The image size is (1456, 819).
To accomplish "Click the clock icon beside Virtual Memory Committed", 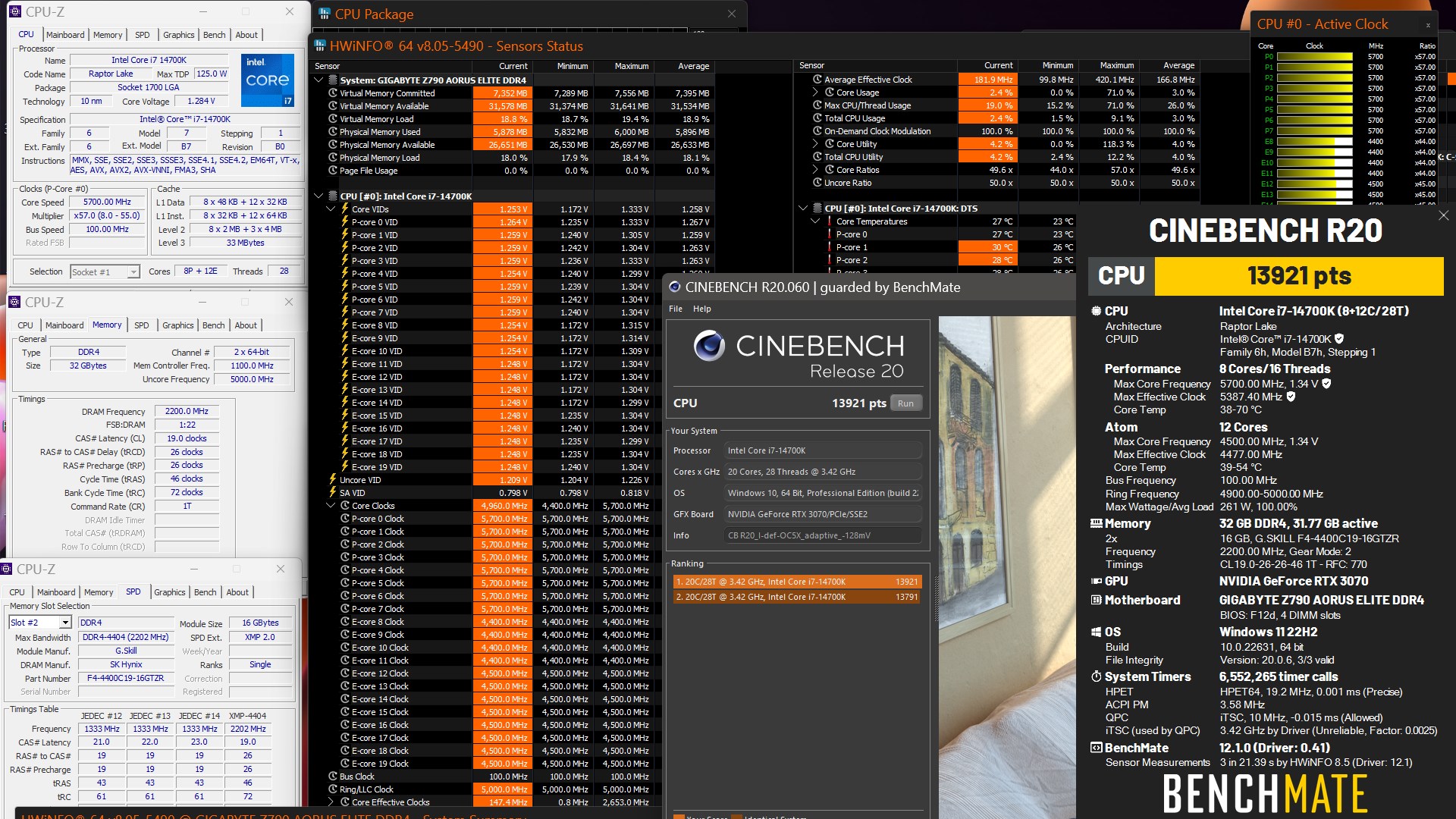I will click(332, 93).
